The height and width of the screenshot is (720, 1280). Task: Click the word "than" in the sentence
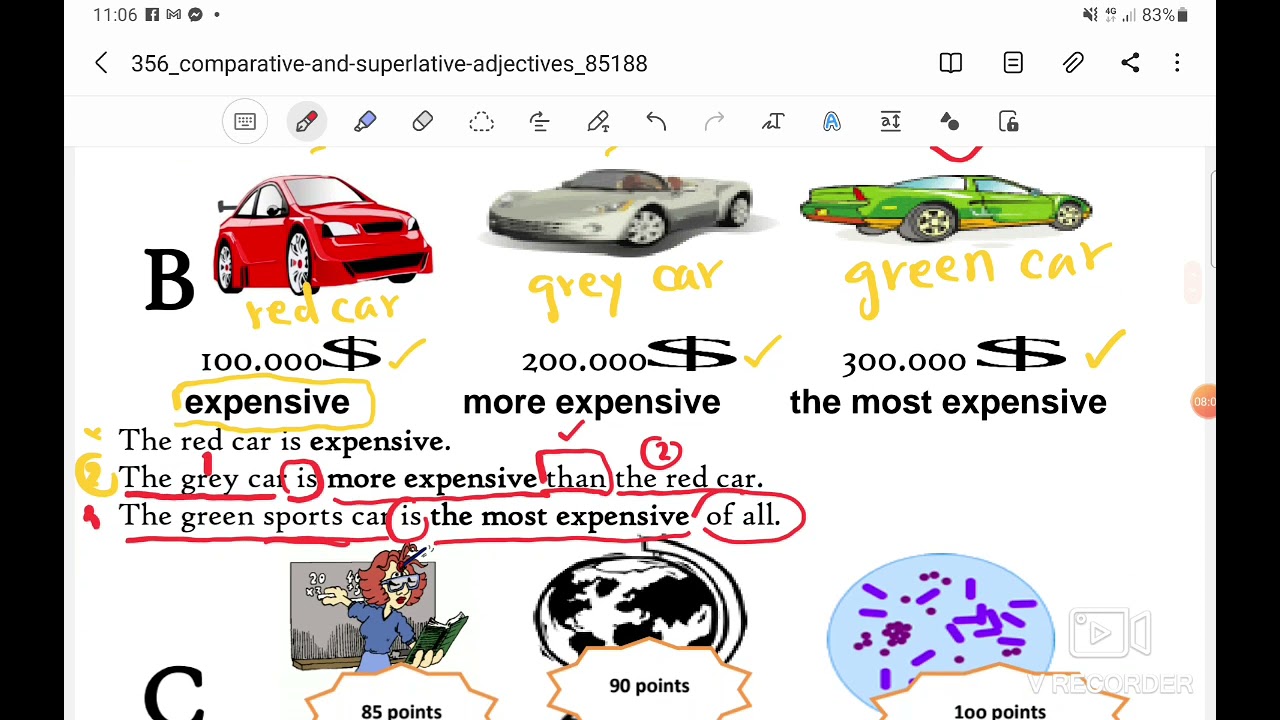pos(576,479)
